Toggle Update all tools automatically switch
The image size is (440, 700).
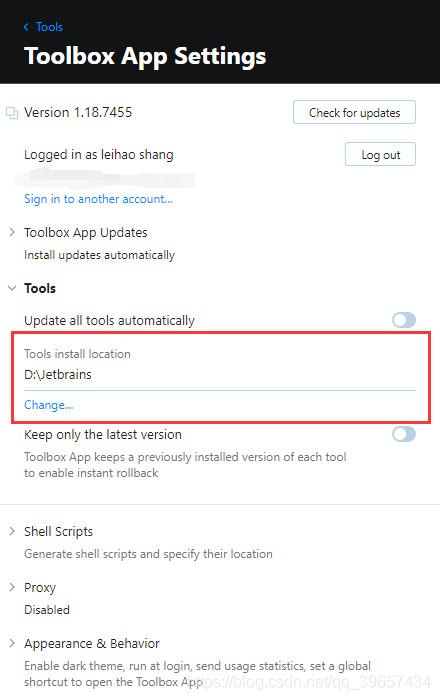pos(404,320)
